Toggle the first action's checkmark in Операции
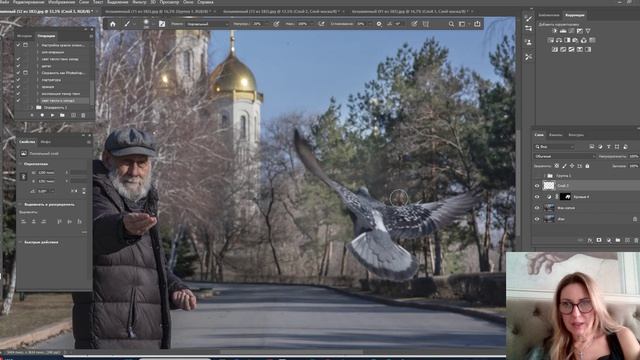640x360 pixels. 18,45
